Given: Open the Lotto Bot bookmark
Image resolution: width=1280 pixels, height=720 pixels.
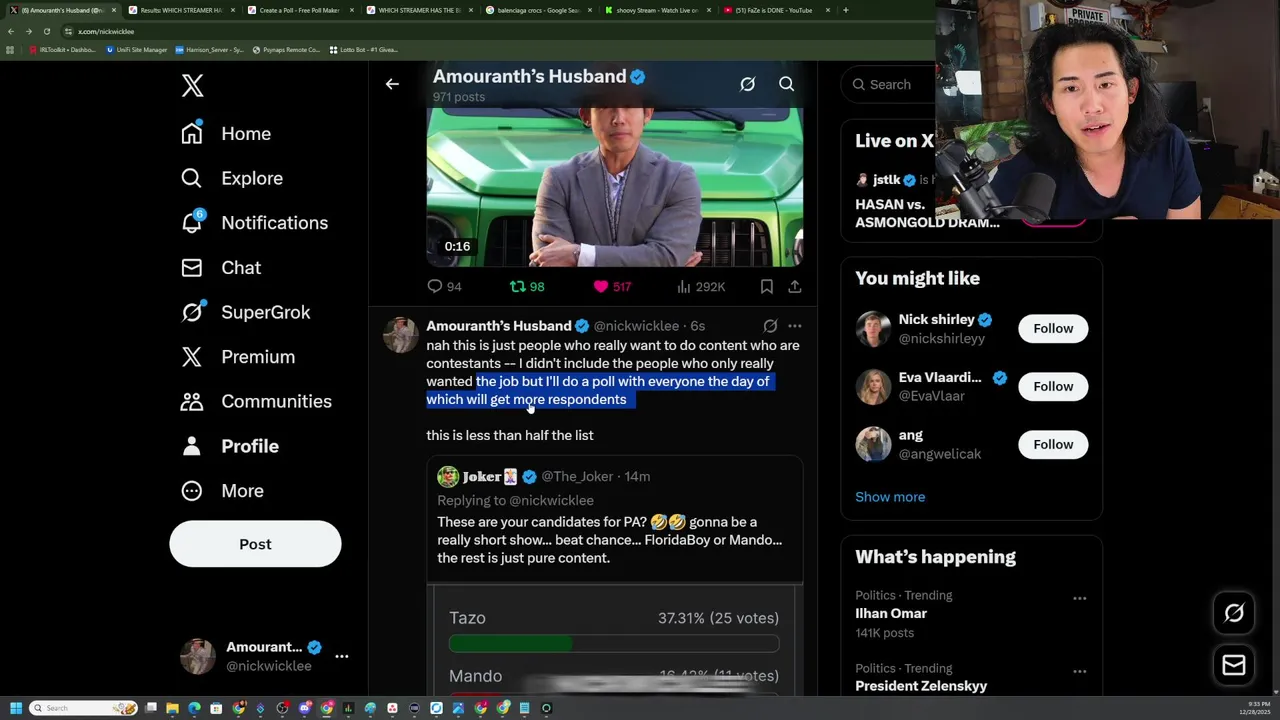Looking at the screenshot, I should coord(363,49).
